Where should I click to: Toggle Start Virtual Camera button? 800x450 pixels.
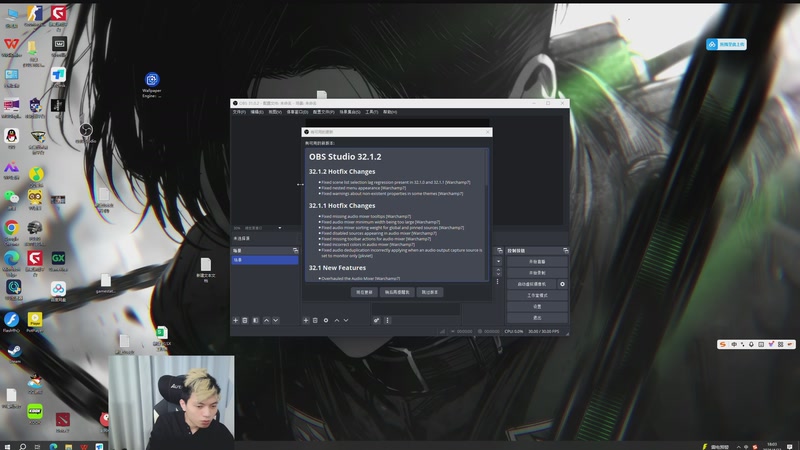tap(532, 284)
